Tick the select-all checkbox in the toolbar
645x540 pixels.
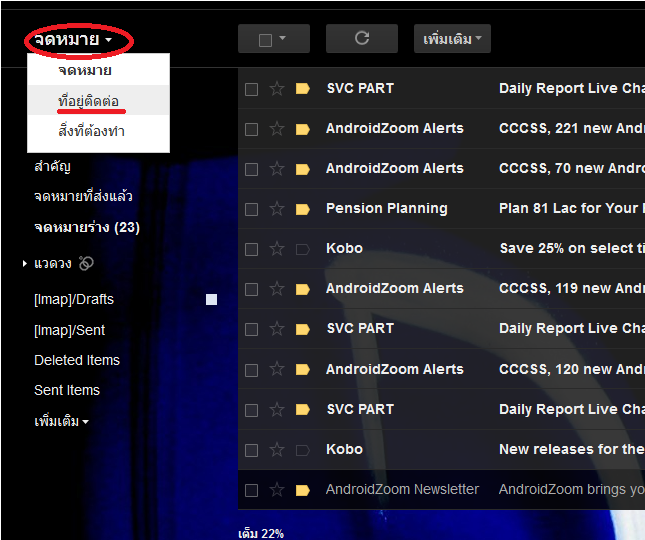tap(265, 40)
